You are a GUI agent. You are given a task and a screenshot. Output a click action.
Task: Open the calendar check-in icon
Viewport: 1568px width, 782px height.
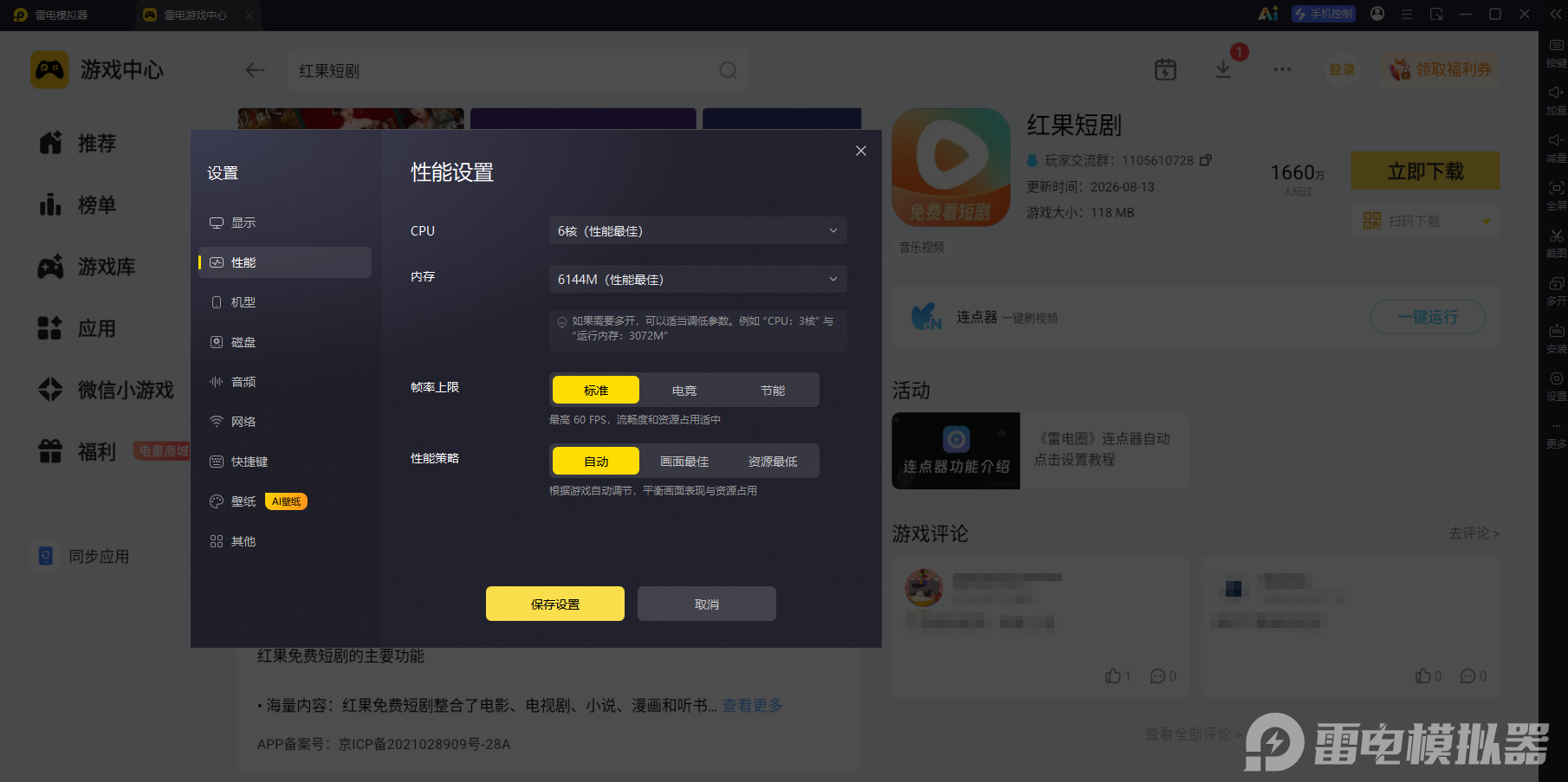pyautogui.click(x=1165, y=69)
